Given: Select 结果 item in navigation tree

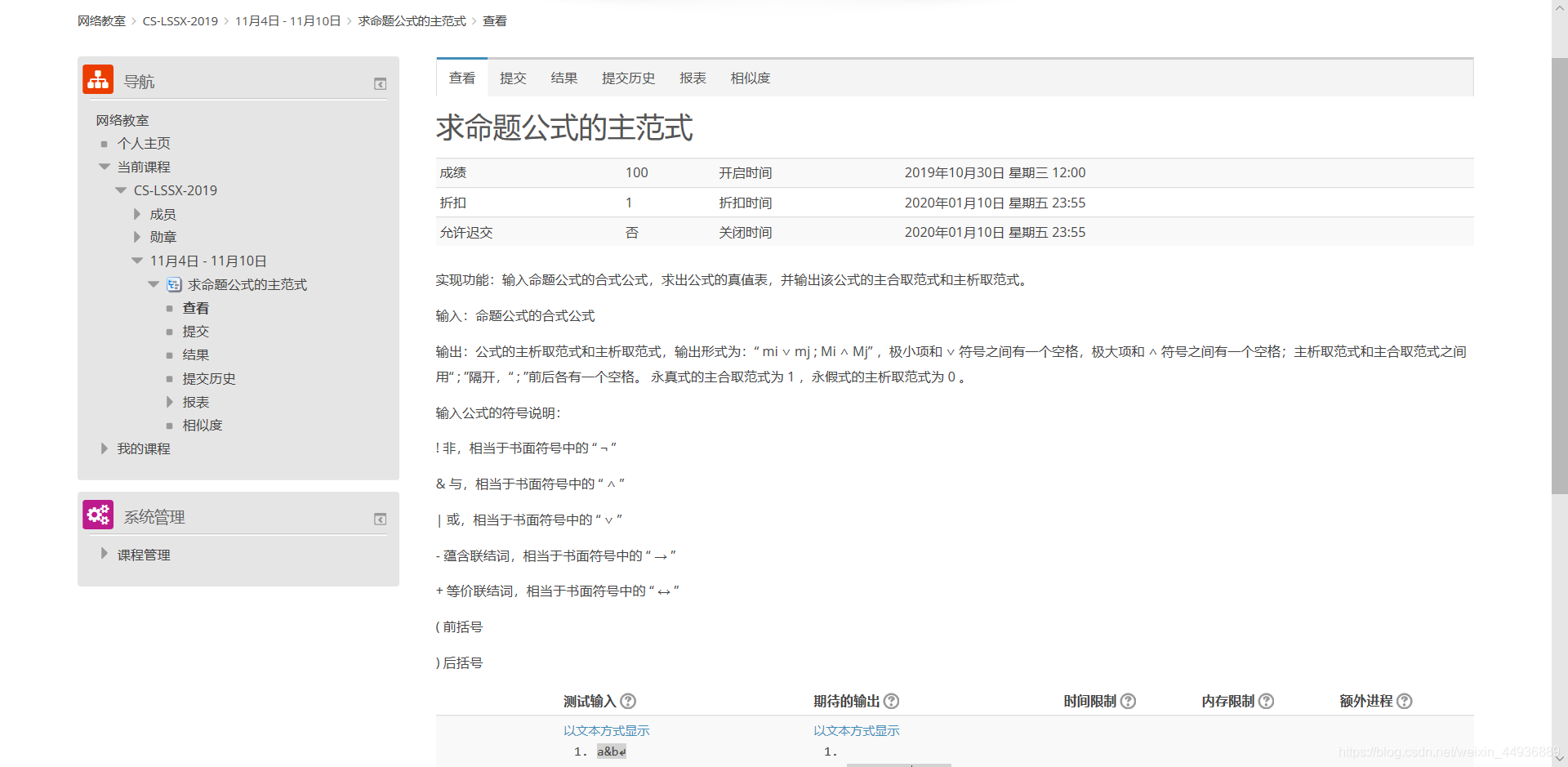Looking at the screenshot, I should click(x=195, y=355).
